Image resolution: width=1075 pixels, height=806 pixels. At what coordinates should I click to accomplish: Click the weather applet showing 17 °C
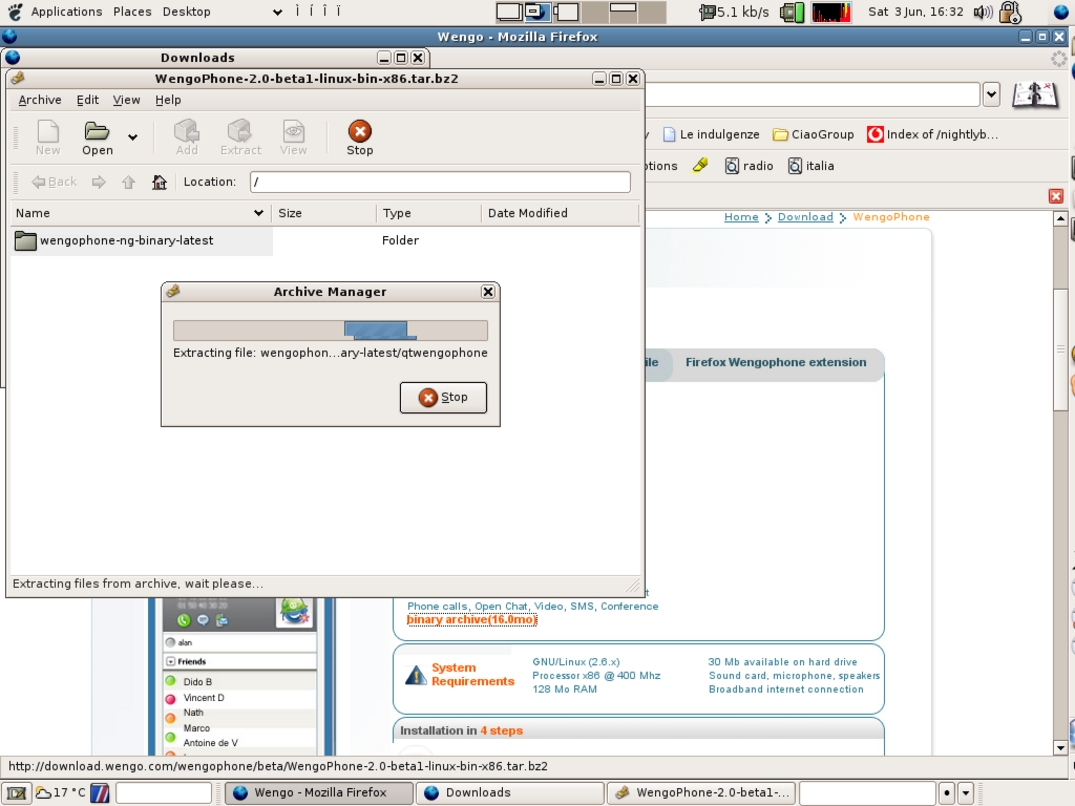tap(60, 793)
